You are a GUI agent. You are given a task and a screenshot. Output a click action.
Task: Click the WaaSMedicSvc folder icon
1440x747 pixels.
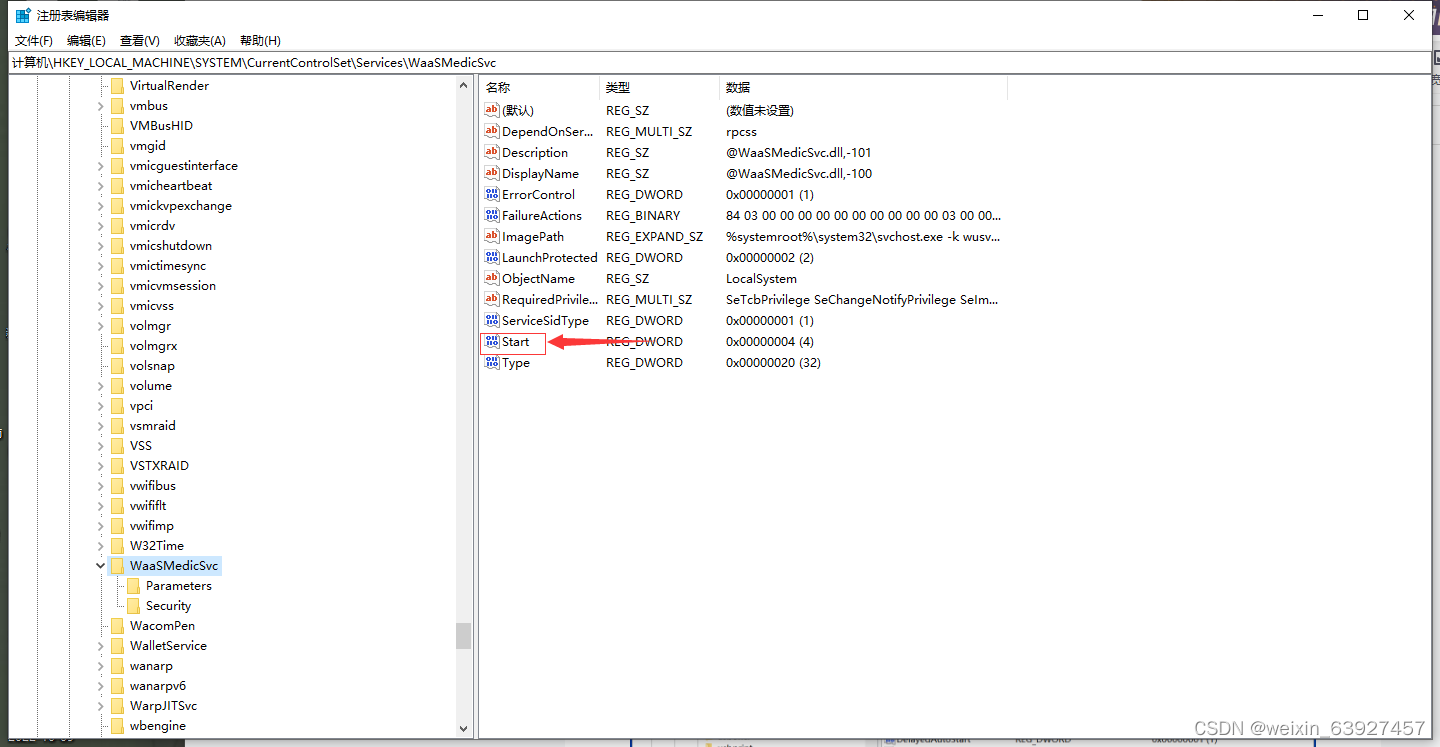coord(117,566)
